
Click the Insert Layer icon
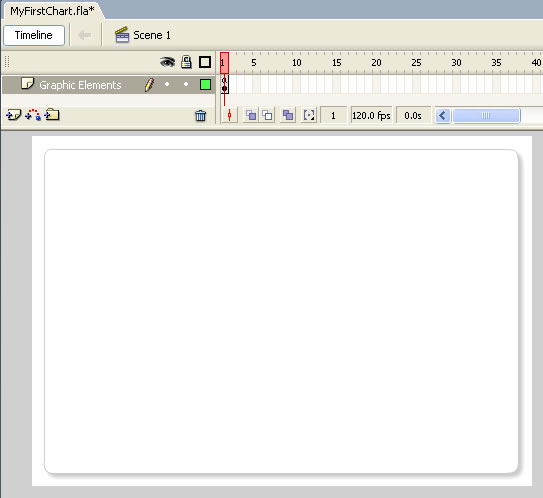[x=14, y=115]
